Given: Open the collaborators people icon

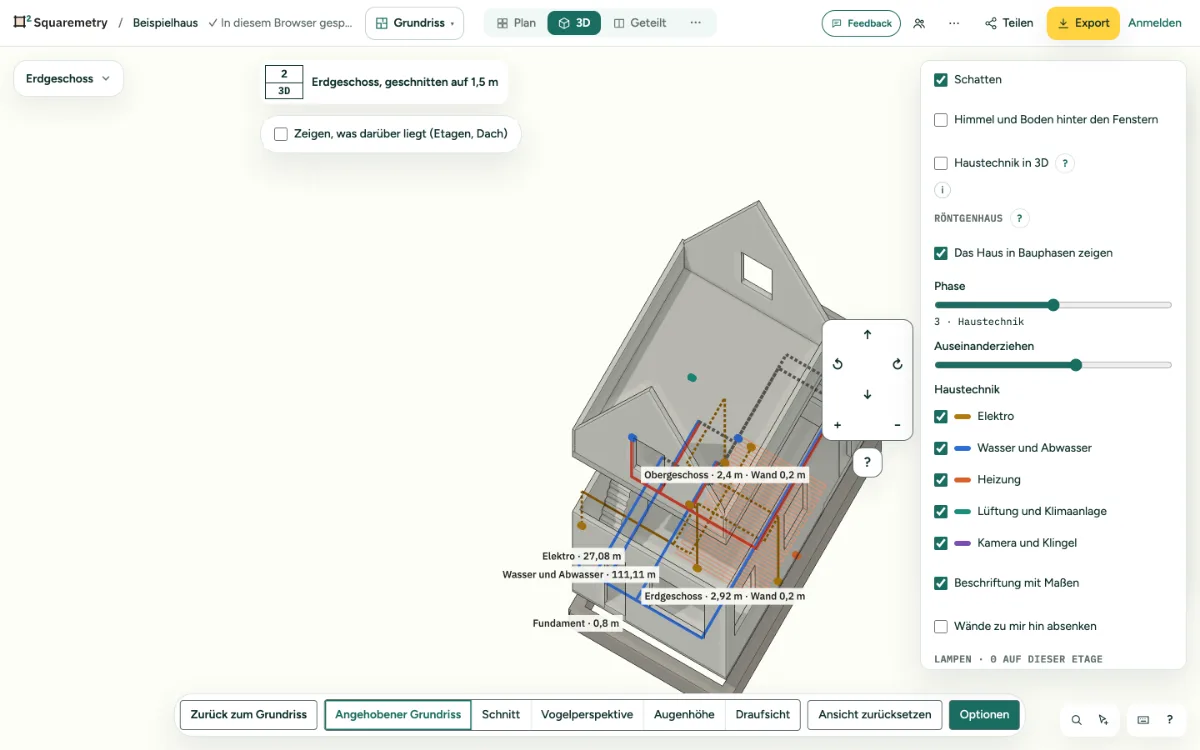Looking at the screenshot, I should click(919, 23).
